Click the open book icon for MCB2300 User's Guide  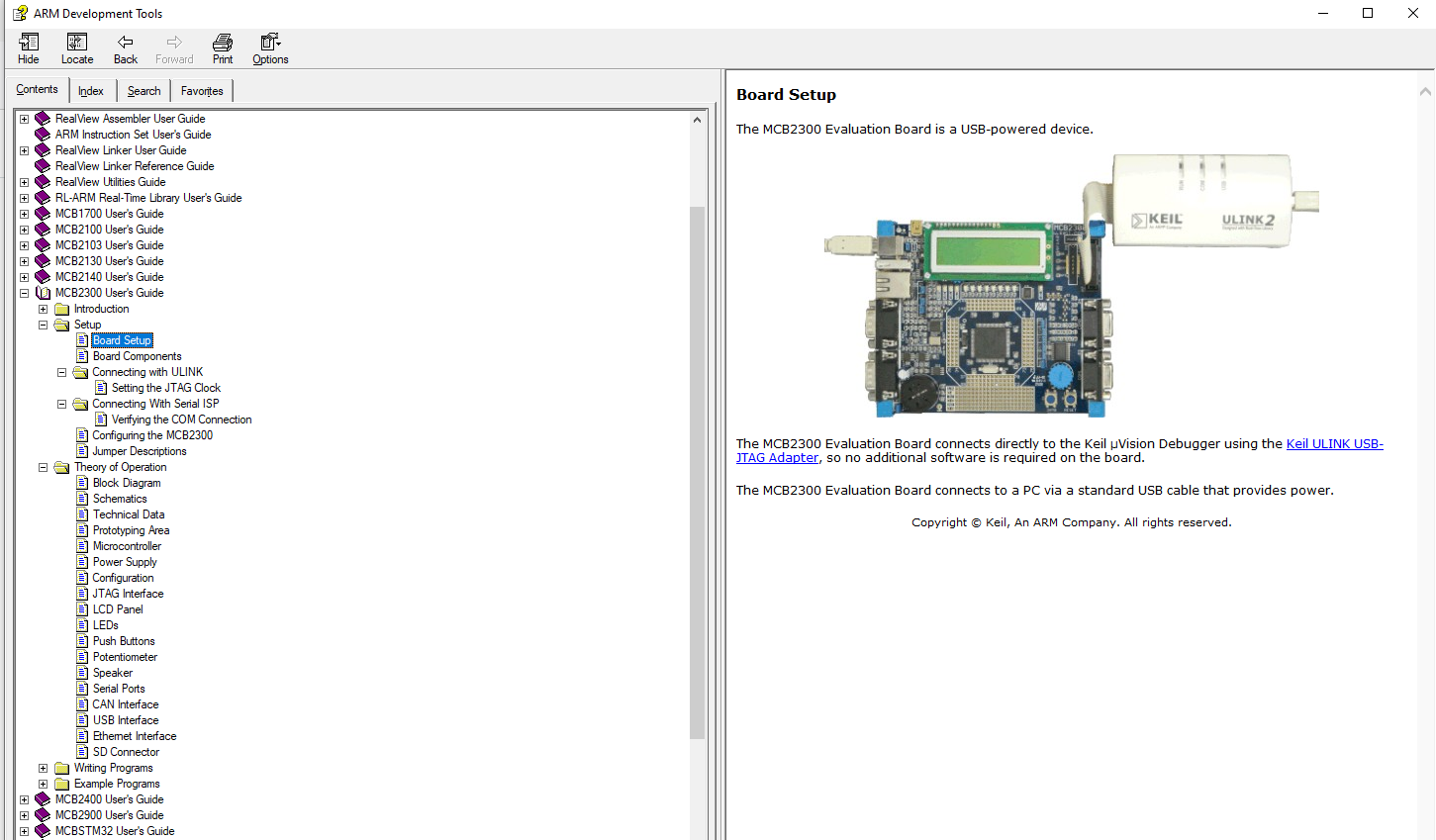(43, 293)
